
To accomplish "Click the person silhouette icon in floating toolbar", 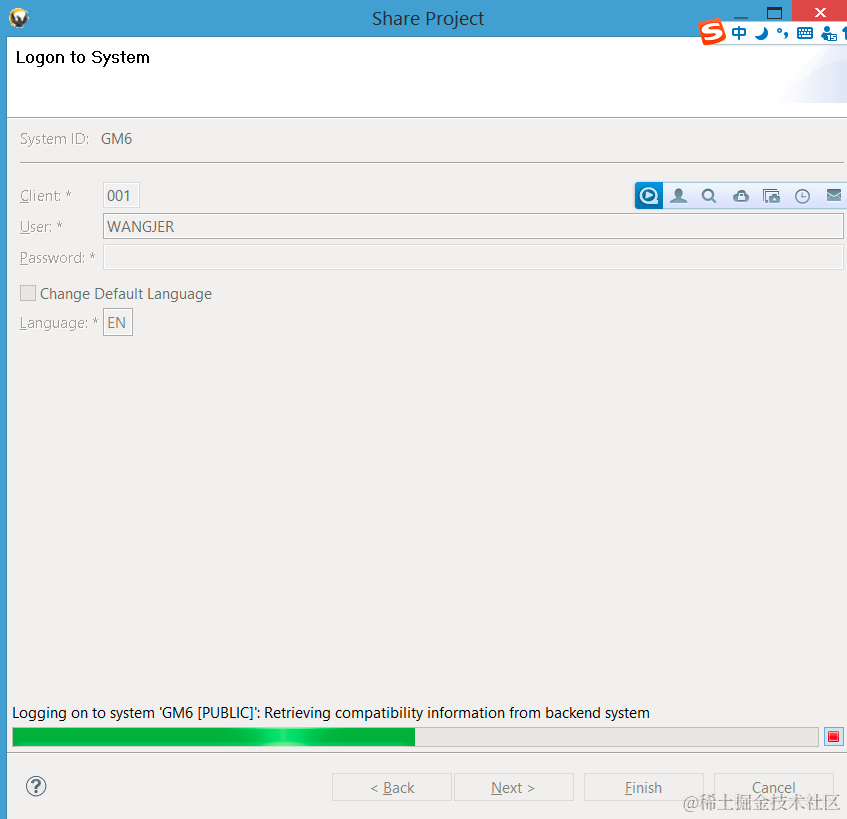I will 678,196.
